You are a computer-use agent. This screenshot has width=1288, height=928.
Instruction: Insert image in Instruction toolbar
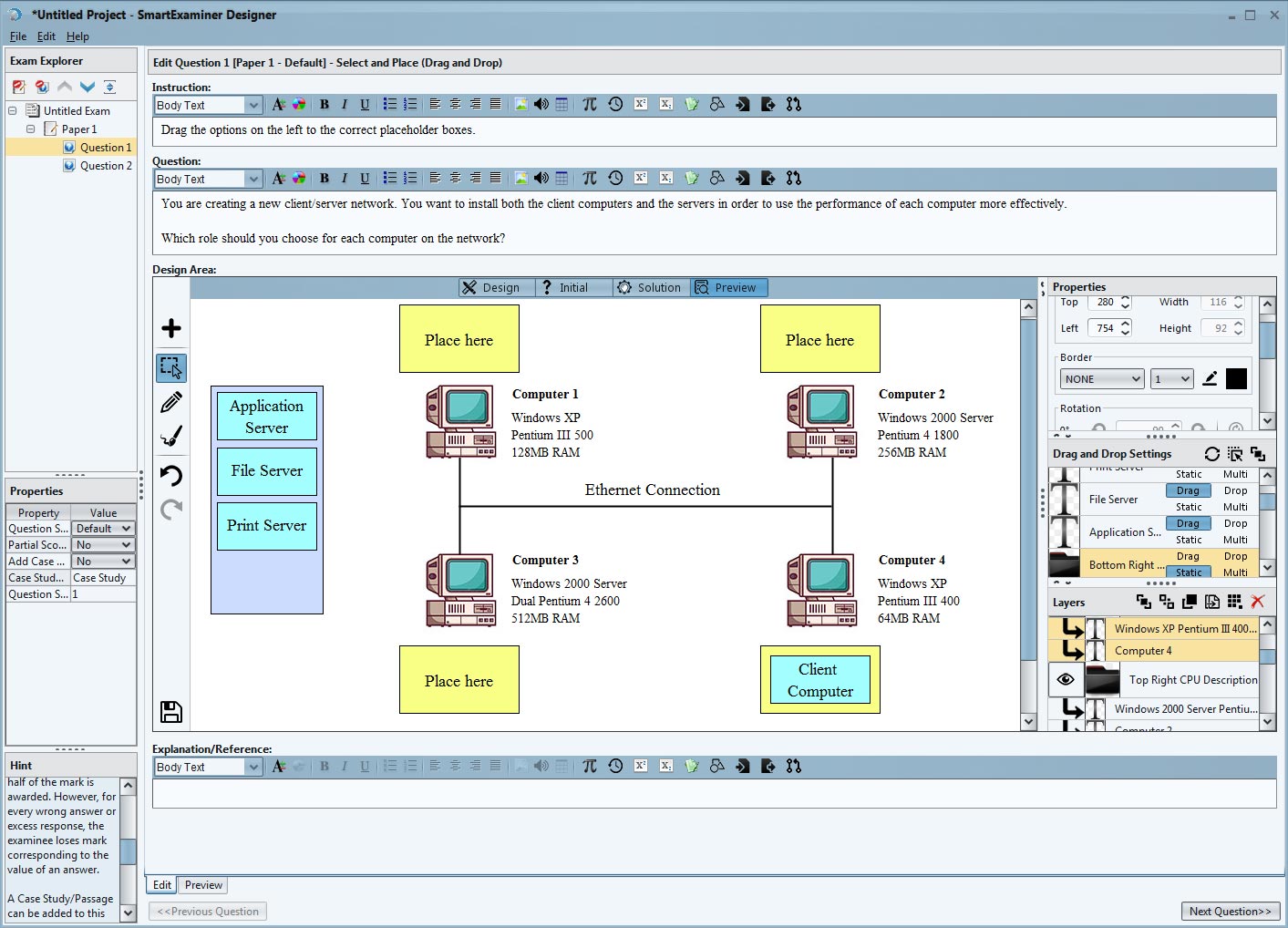tap(520, 104)
